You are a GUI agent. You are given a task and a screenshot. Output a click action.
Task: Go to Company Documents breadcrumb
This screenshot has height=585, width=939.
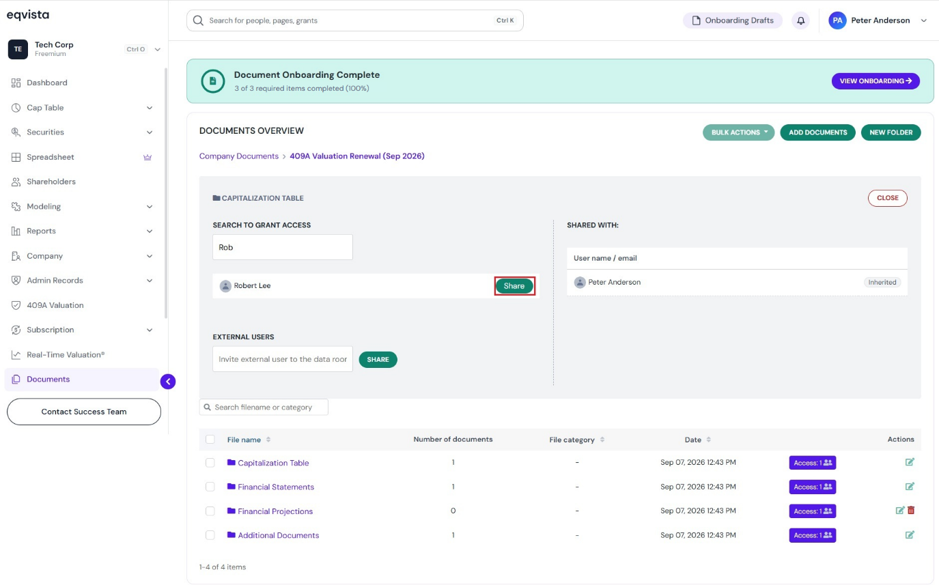(x=239, y=156)
